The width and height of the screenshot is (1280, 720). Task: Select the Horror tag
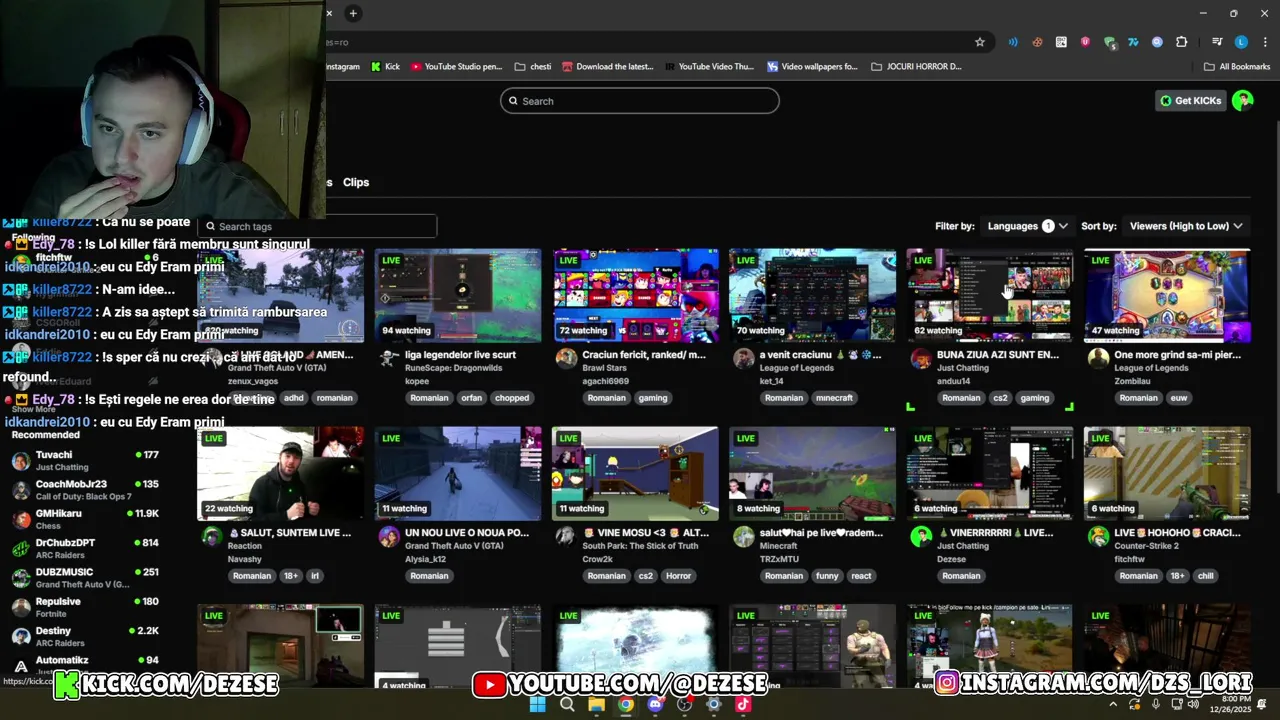tap(678, 576)
